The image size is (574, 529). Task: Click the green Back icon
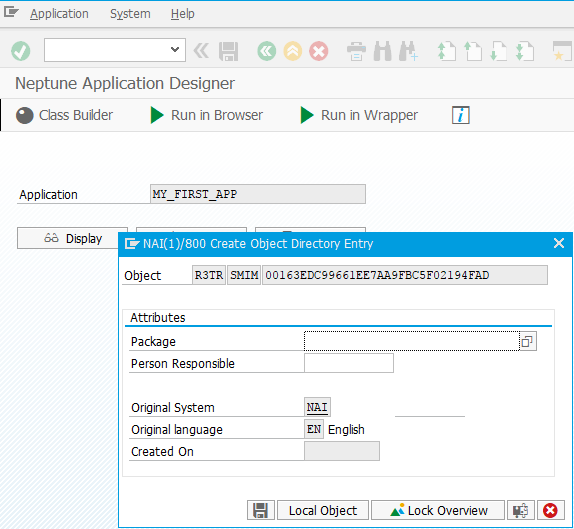[266, 51]
